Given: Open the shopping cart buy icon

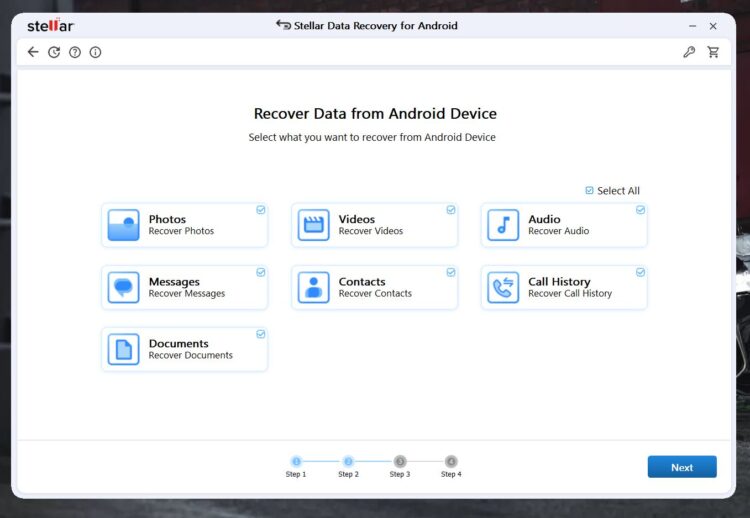Looking at the screenshot, I should [713, 52].
